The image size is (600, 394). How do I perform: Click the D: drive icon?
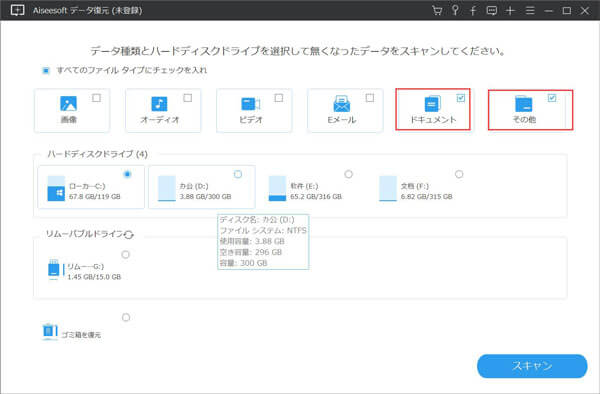pyautogui.click(x=166, y=188)
